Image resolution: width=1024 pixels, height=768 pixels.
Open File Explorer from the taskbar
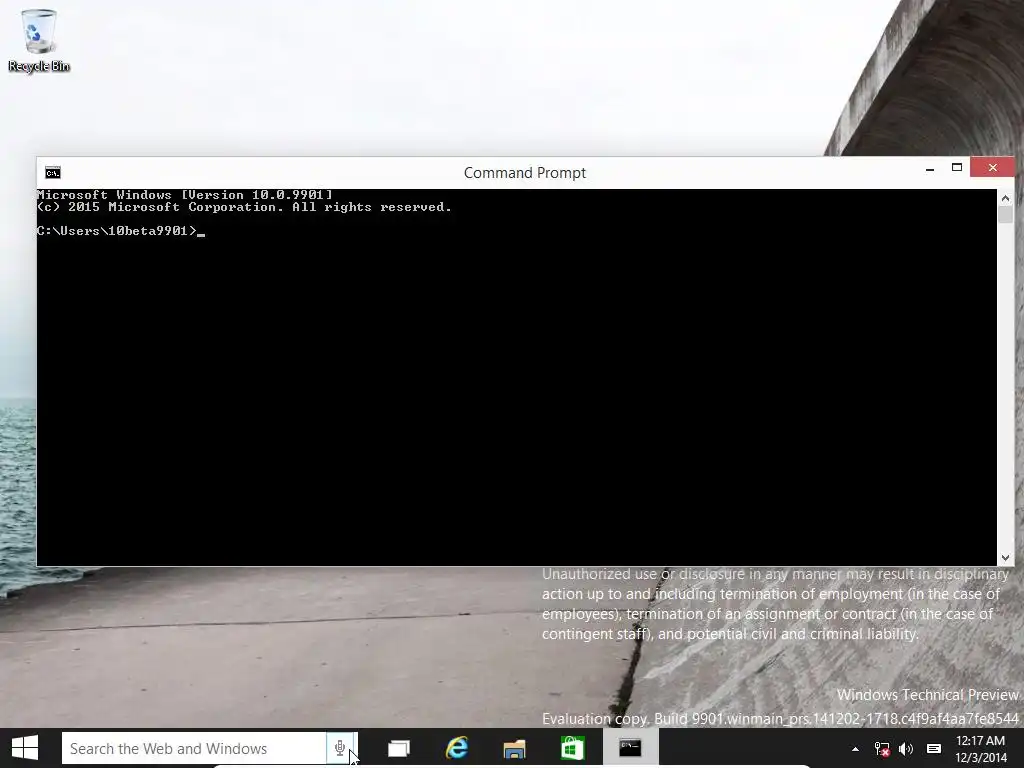pos(515,748)
